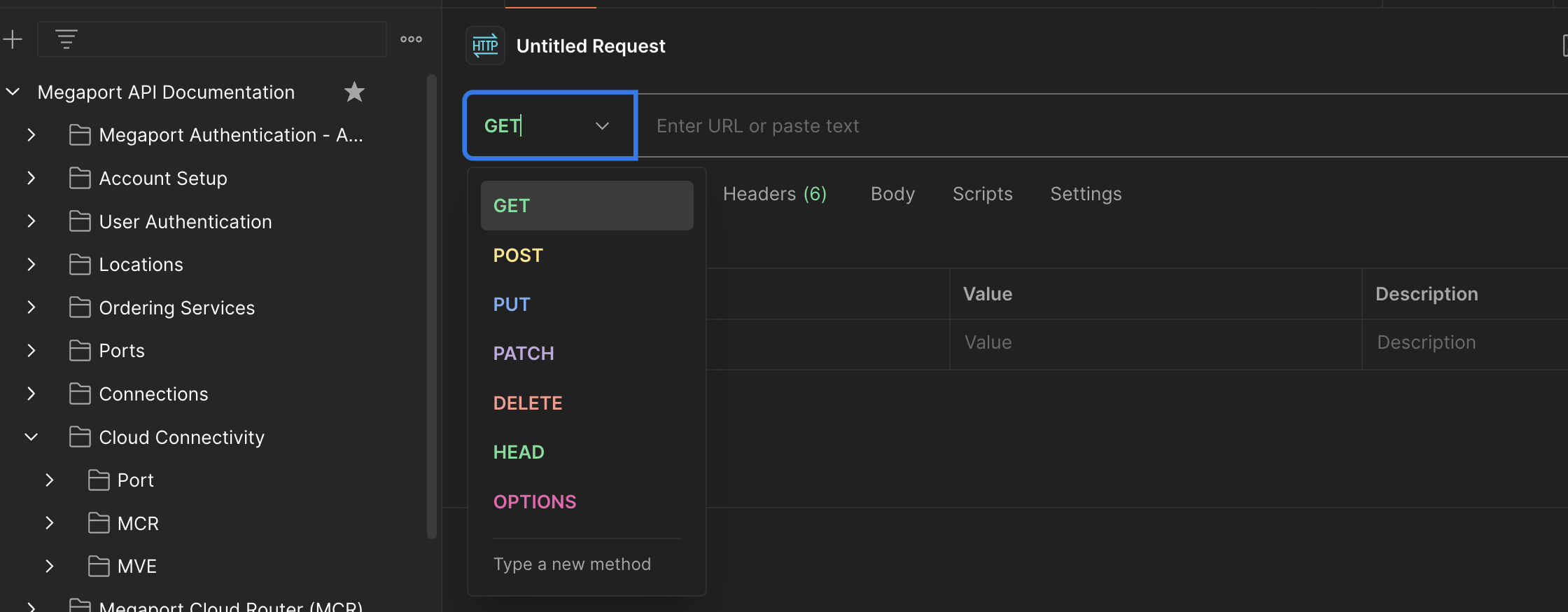The image size is (1568, 612).
Task: Select OPTIONS from the method list
Action: coord(587,502)
